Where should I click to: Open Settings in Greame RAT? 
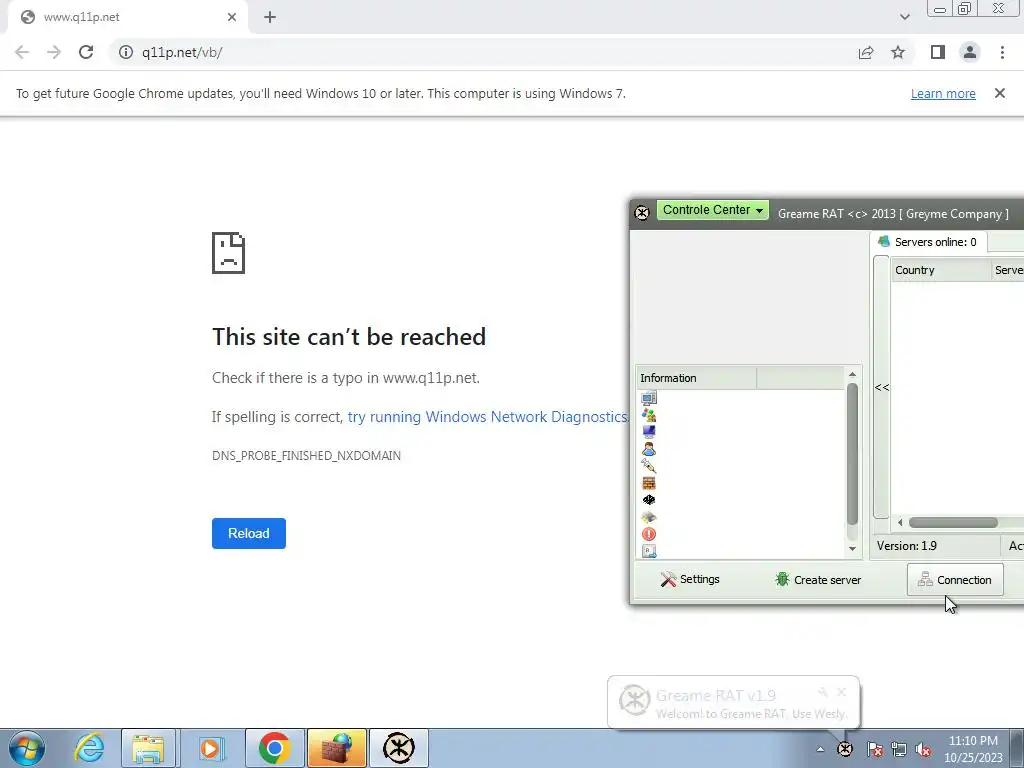[x=690, y=579]
